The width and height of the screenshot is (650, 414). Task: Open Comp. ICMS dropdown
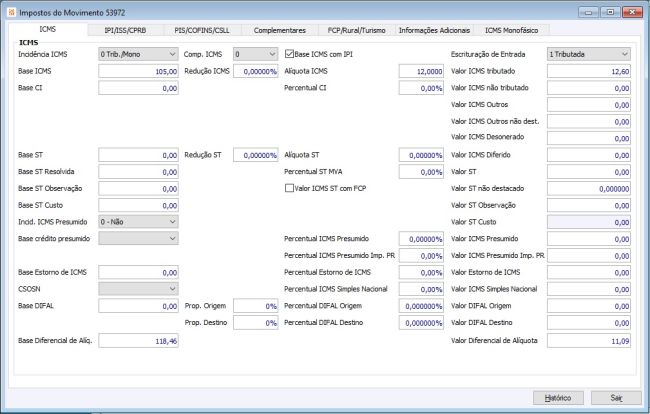[x=255, y=54]
